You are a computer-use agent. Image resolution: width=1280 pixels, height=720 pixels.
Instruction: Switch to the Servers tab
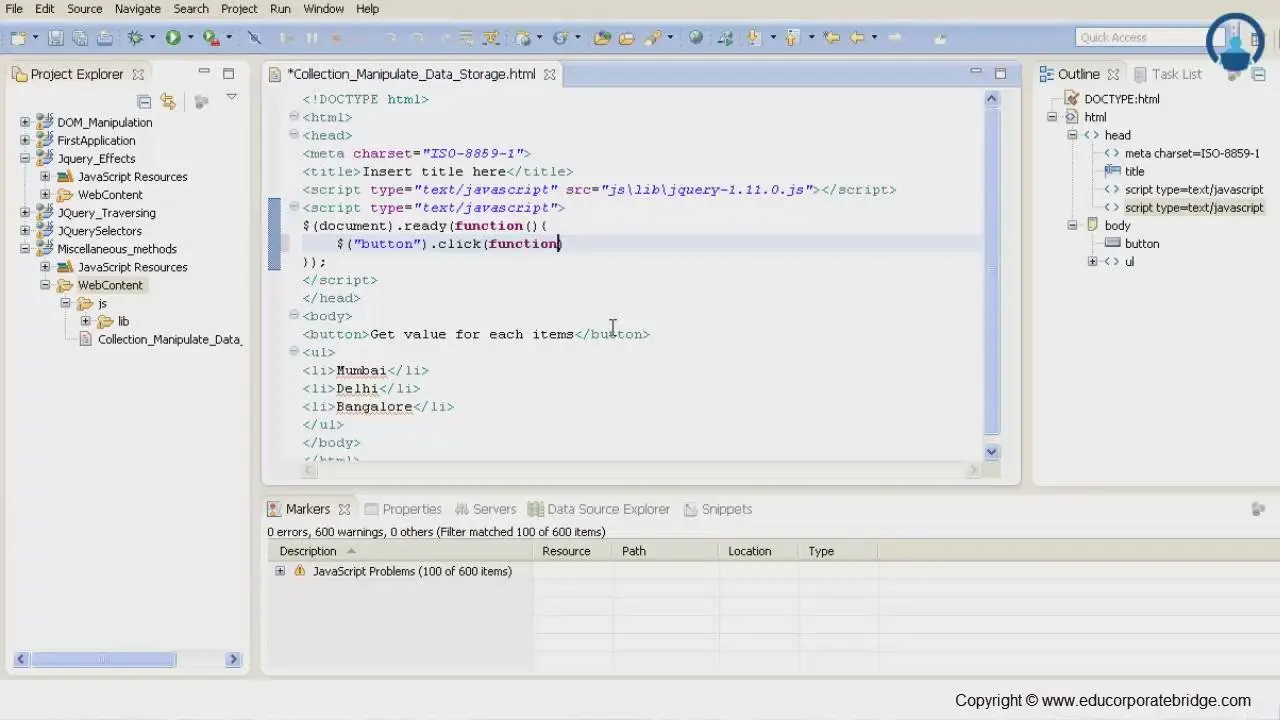(x=486, y=509)
